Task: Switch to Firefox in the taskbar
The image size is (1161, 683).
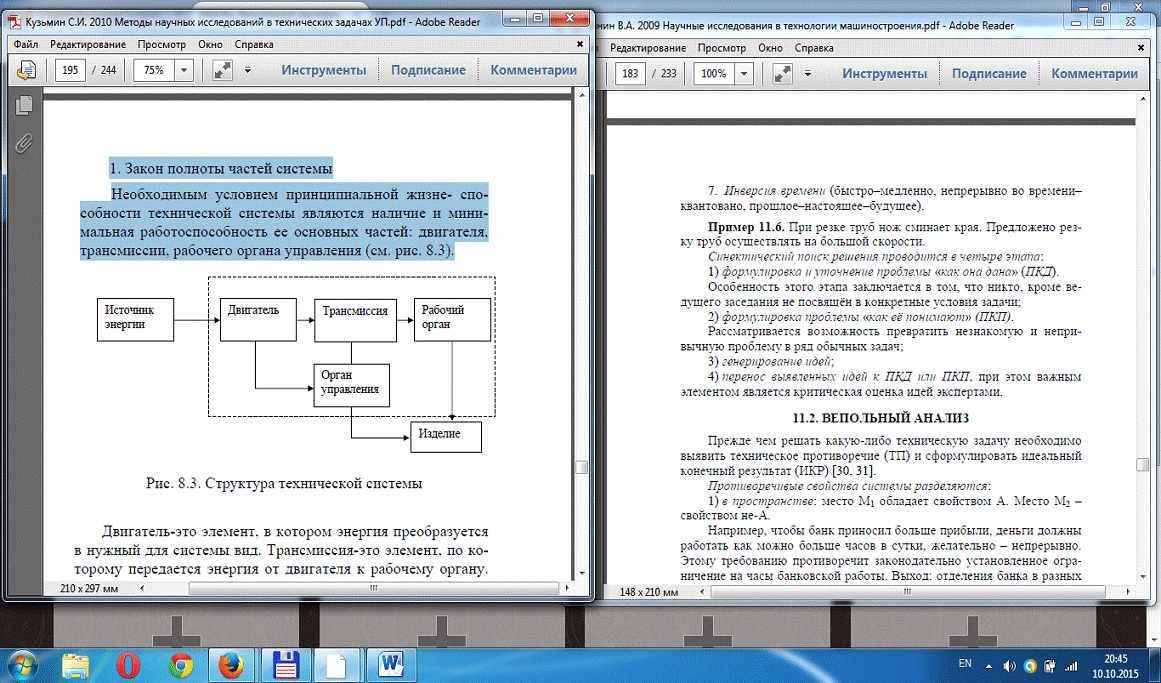Action: (x=232, y=665)
